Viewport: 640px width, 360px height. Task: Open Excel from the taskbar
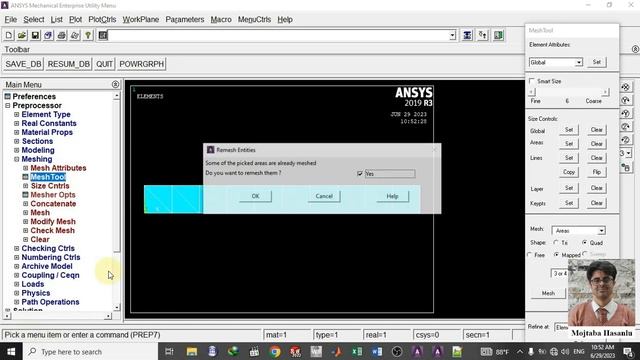click(x=357, y=351)
